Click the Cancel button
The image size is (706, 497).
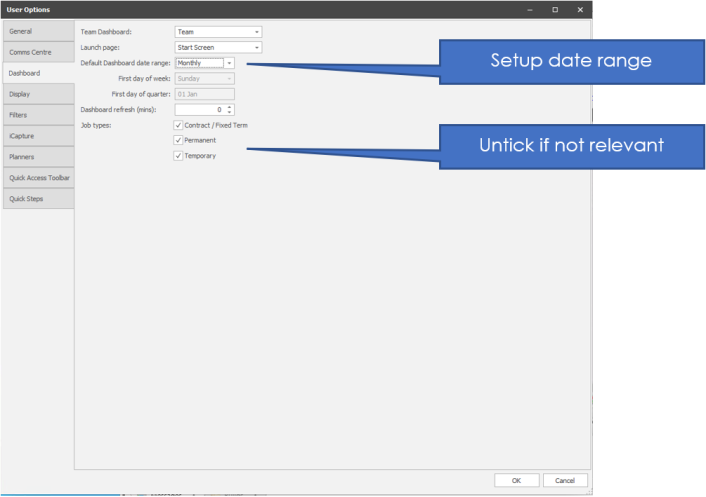[x=565, y=480]
